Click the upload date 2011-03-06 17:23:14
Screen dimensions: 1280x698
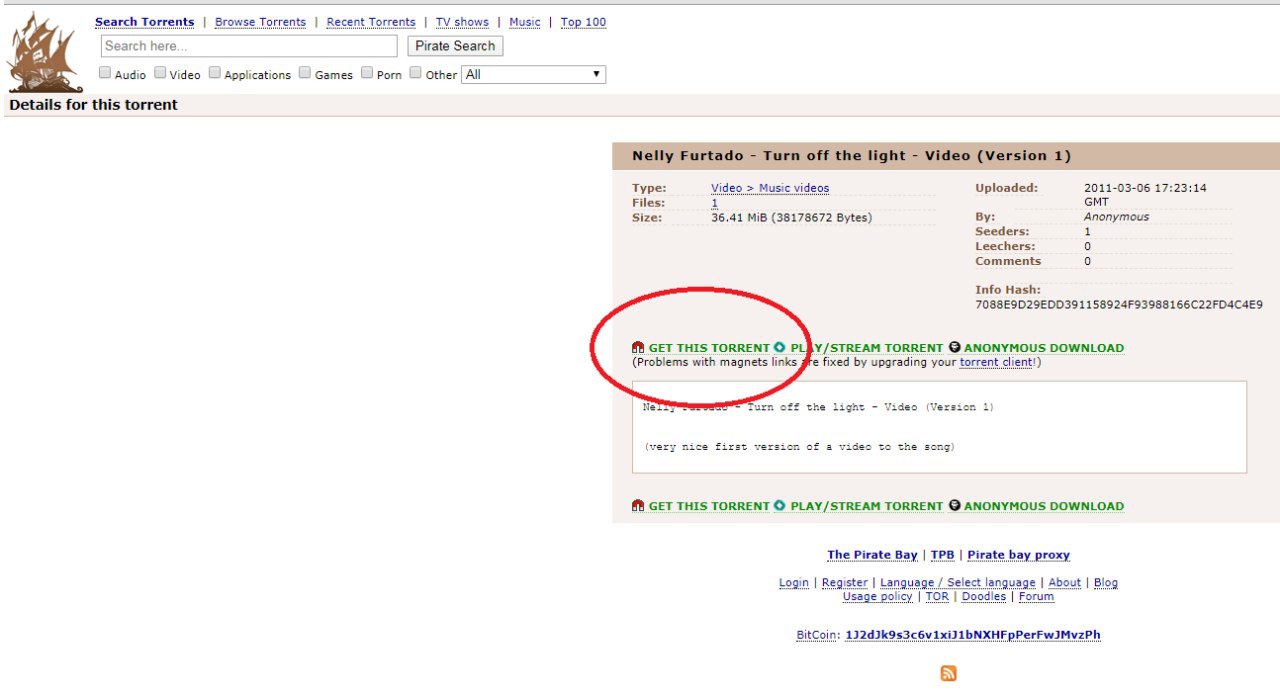[1145, 195]
